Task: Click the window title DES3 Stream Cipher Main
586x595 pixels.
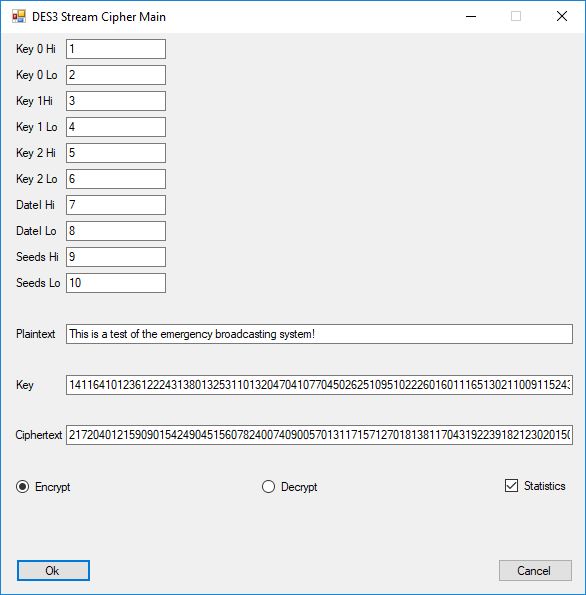Action: click(x=99, y=17)
